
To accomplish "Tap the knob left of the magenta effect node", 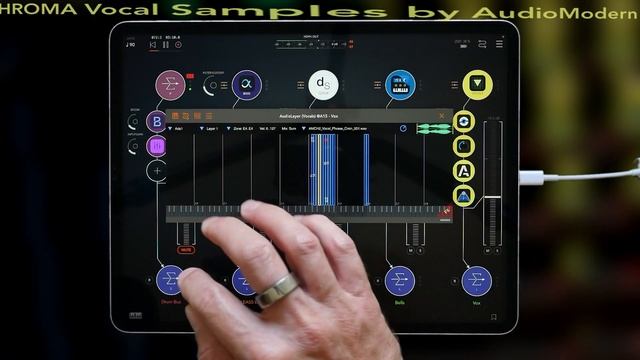I will (x=134, y=146).
